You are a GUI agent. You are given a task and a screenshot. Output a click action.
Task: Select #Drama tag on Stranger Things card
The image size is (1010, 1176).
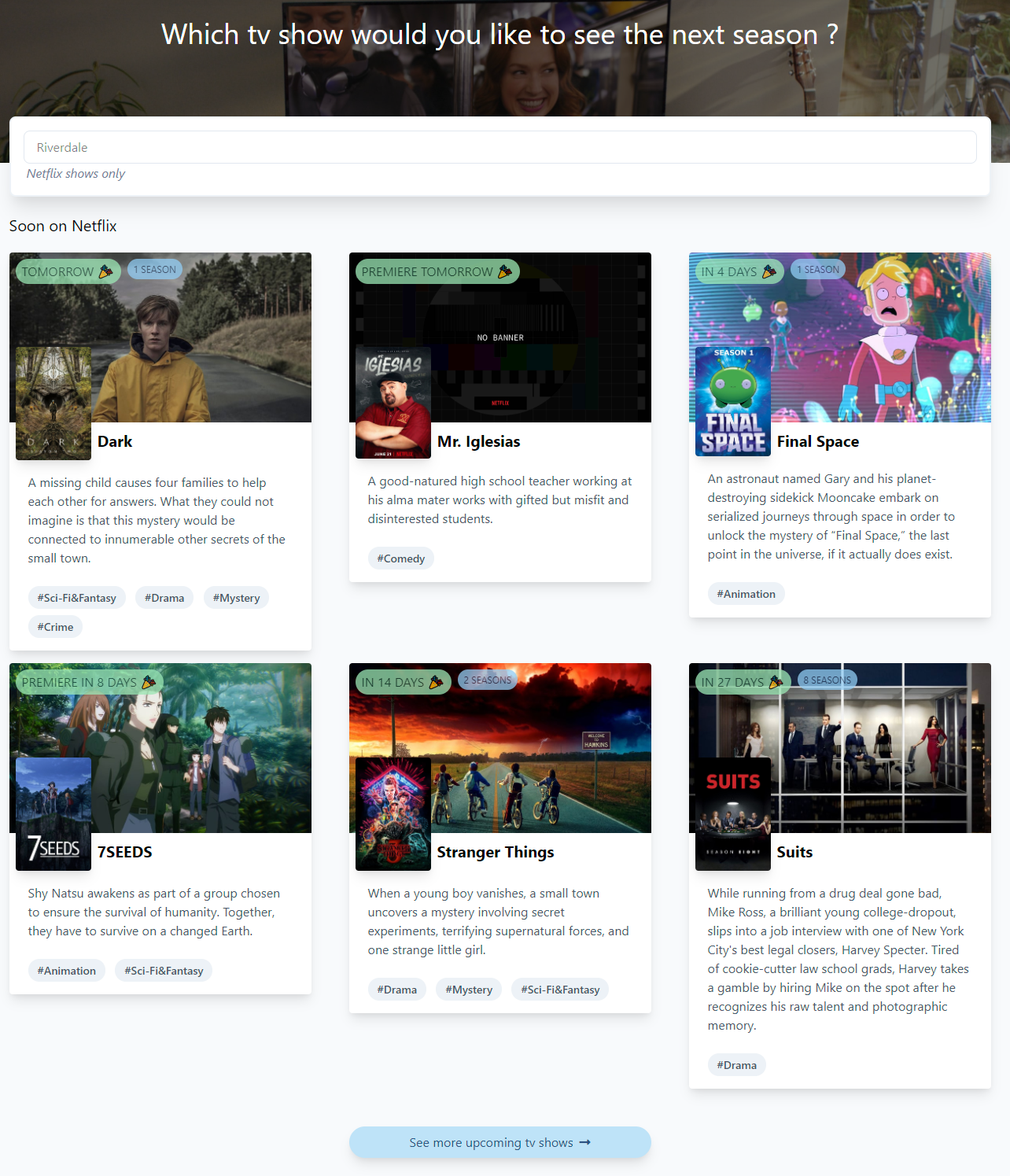(397, 990)
